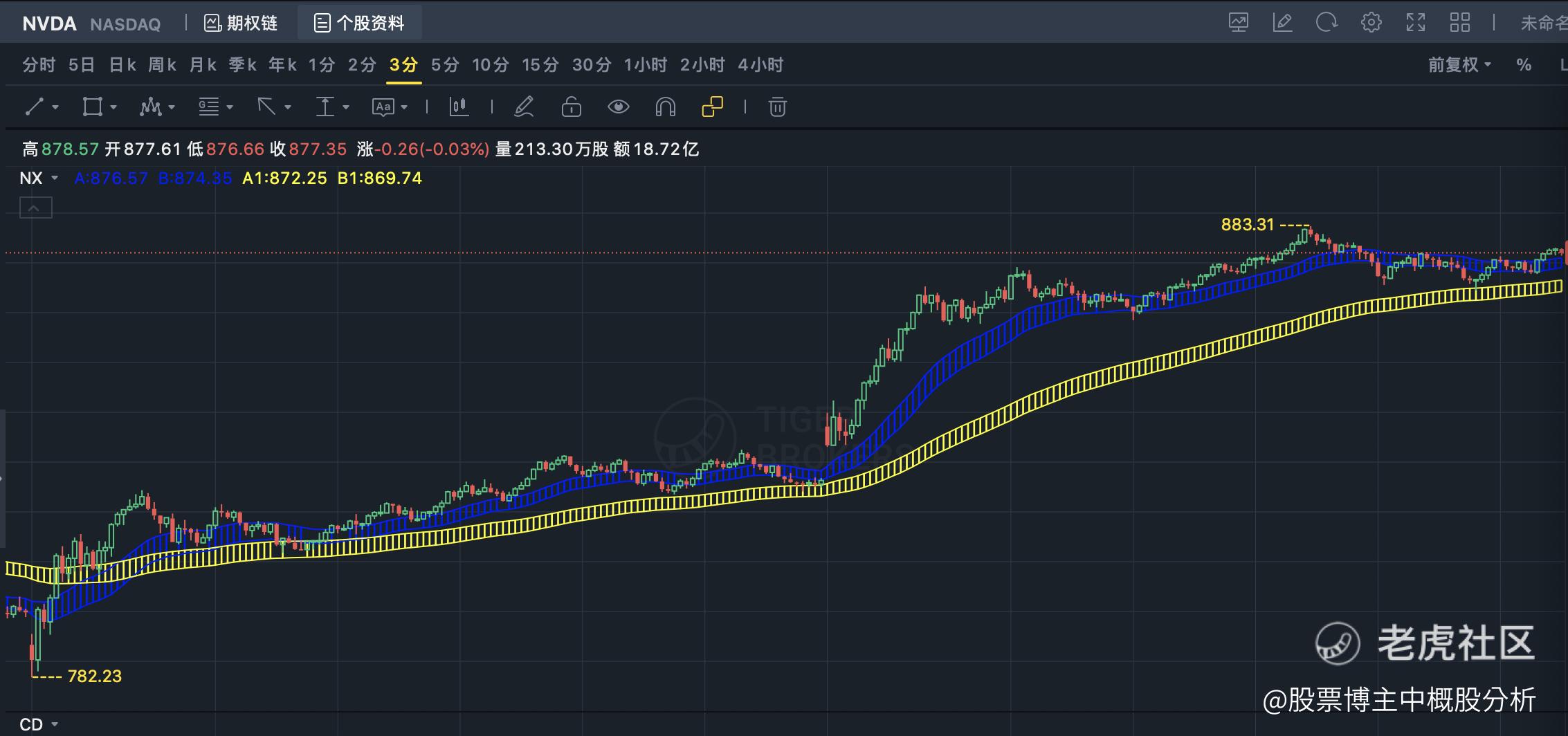Select the Fibonacci levels drawing tool
This screenshot has height=736, width=1568.
pos(208,107)
